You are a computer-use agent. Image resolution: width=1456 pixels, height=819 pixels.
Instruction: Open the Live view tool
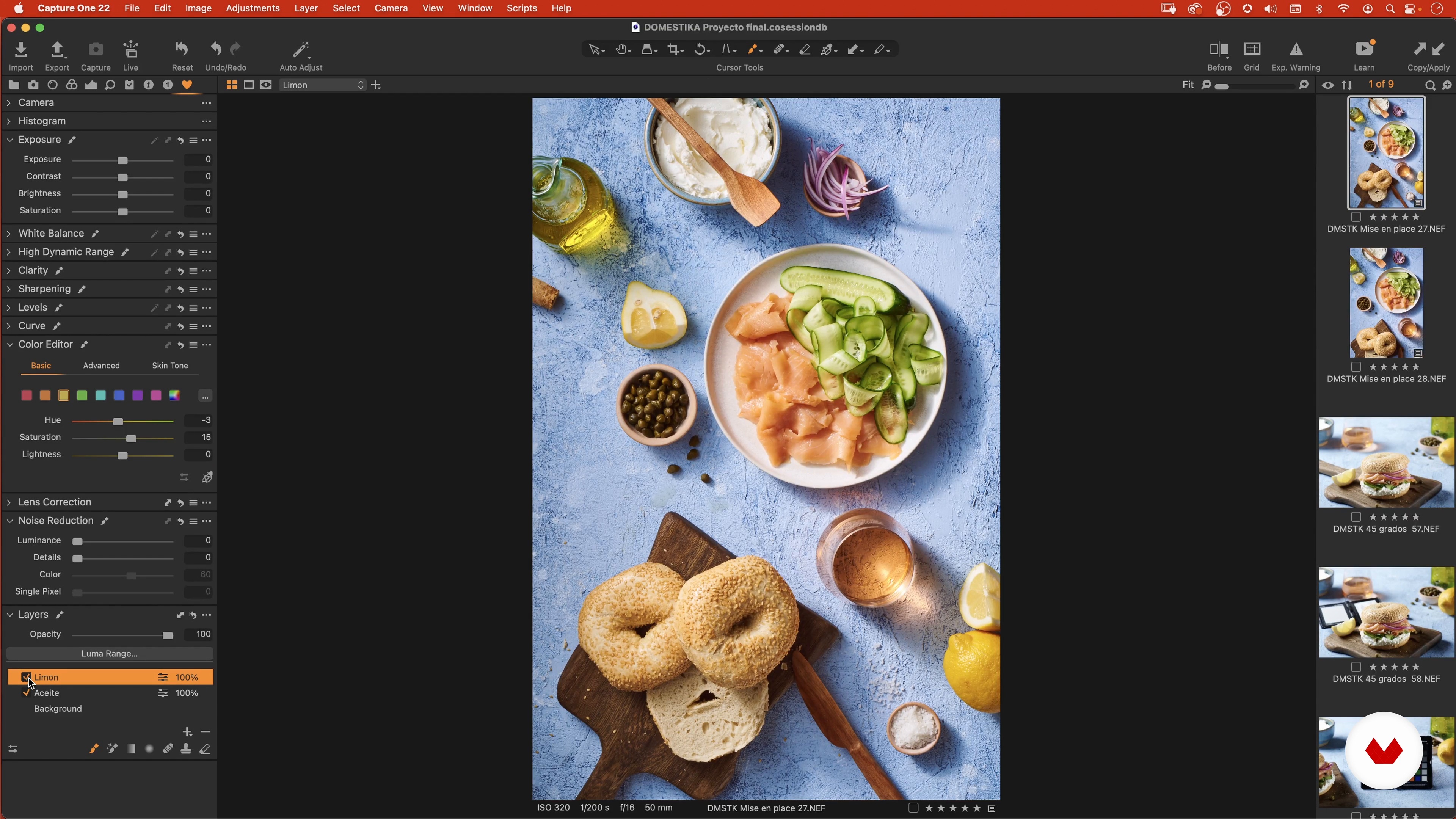tap(130, 50)
